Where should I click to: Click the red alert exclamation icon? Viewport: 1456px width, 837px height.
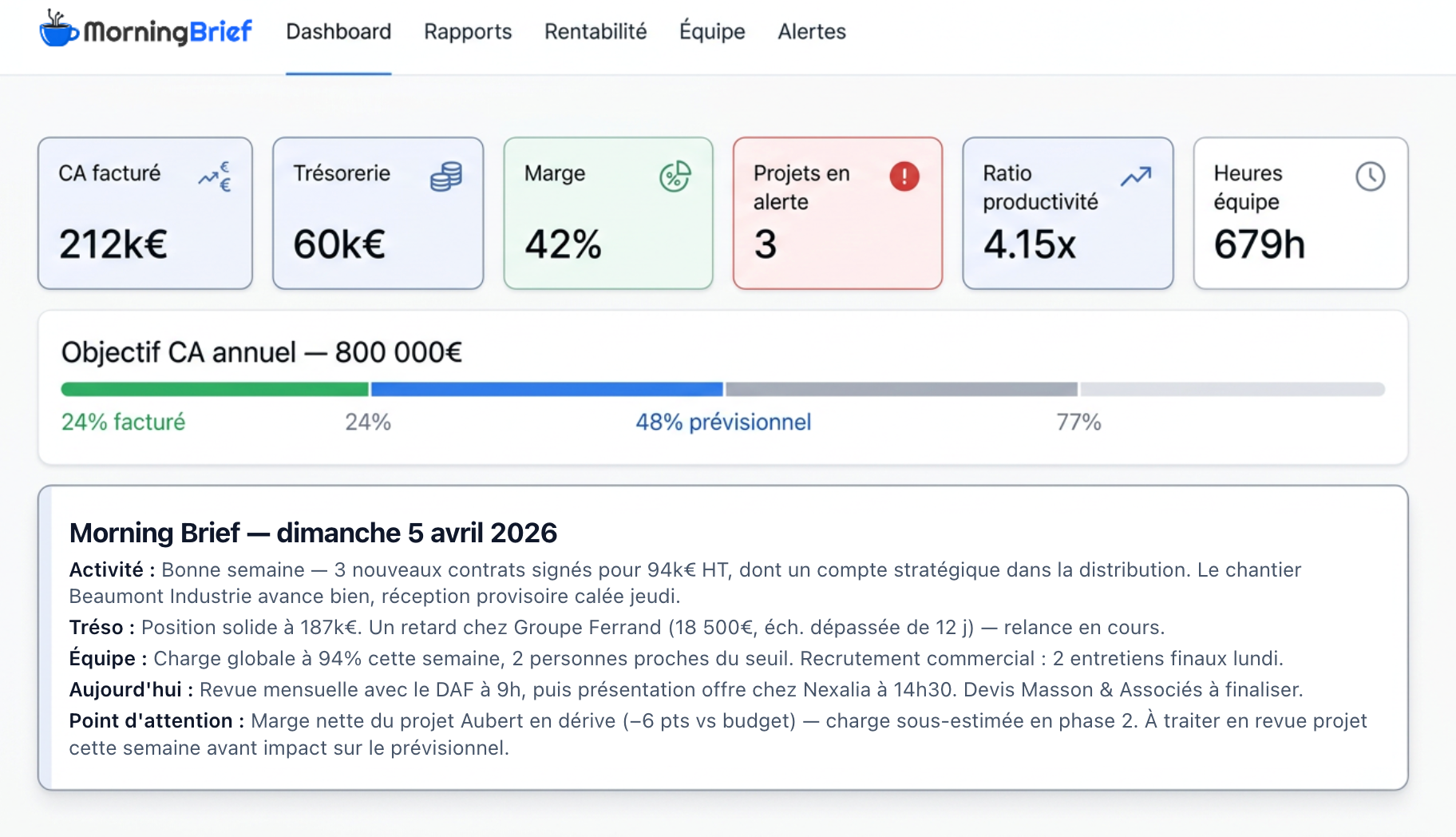coord(904,177)
